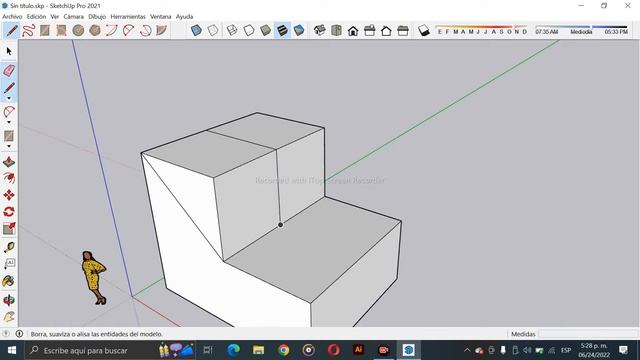640x360 pixels.
Task: Open the Edición menu
Action: click(36, 17)
